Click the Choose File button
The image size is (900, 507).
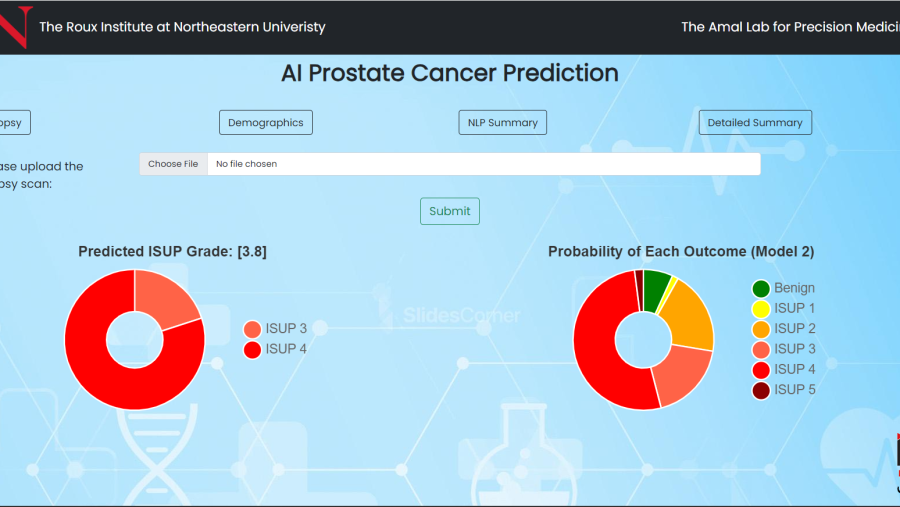pos(173,164)
